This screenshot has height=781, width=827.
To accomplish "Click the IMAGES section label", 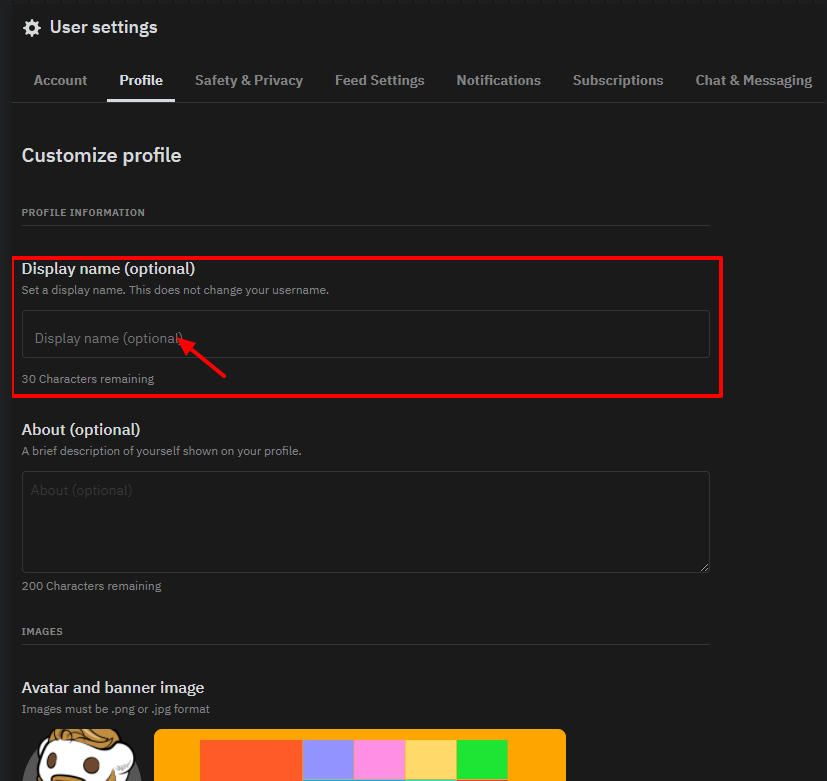I will (42, 631).
